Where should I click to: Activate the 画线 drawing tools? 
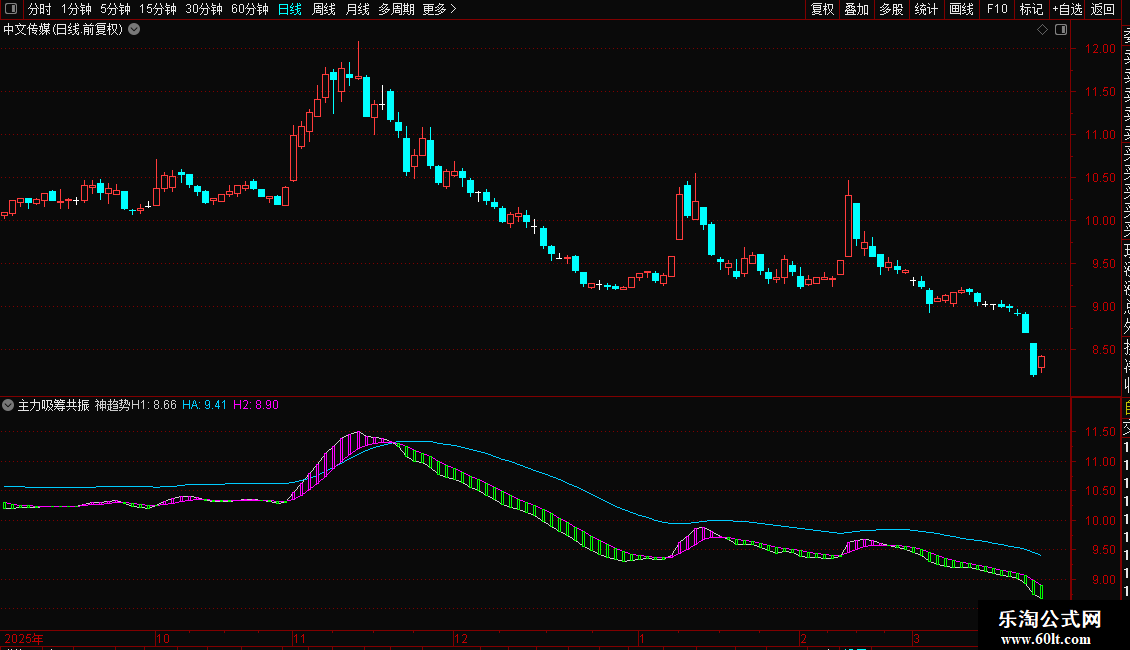pos(961,9)
